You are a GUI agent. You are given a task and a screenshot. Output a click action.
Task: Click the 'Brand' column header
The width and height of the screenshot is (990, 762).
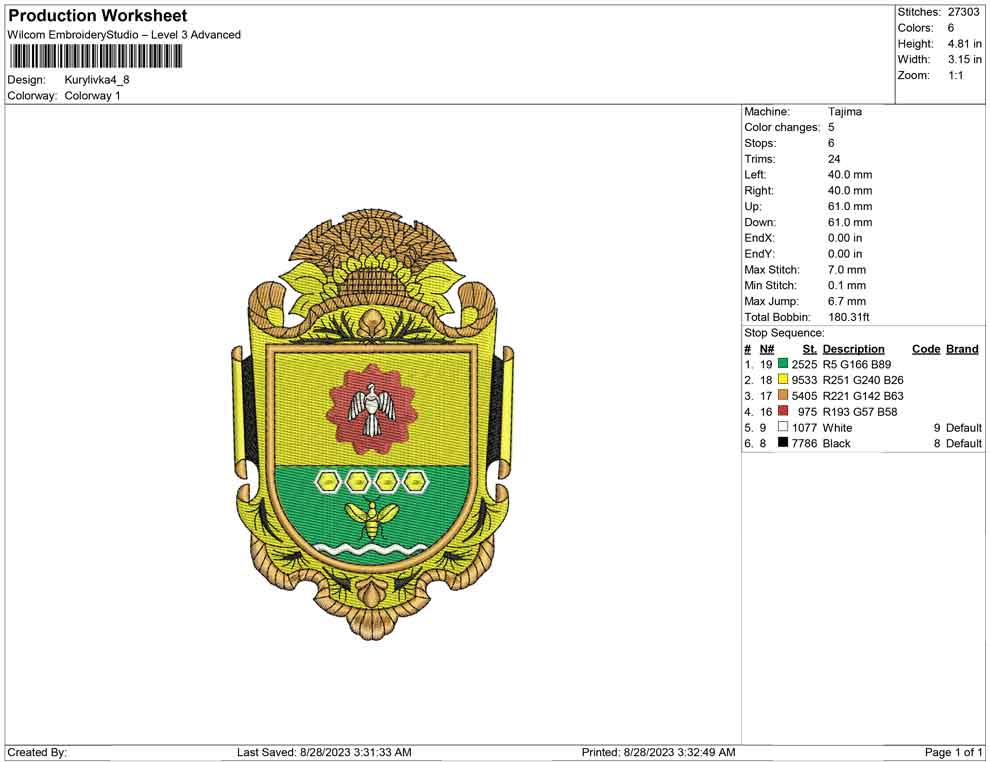[x=962, y=349]
